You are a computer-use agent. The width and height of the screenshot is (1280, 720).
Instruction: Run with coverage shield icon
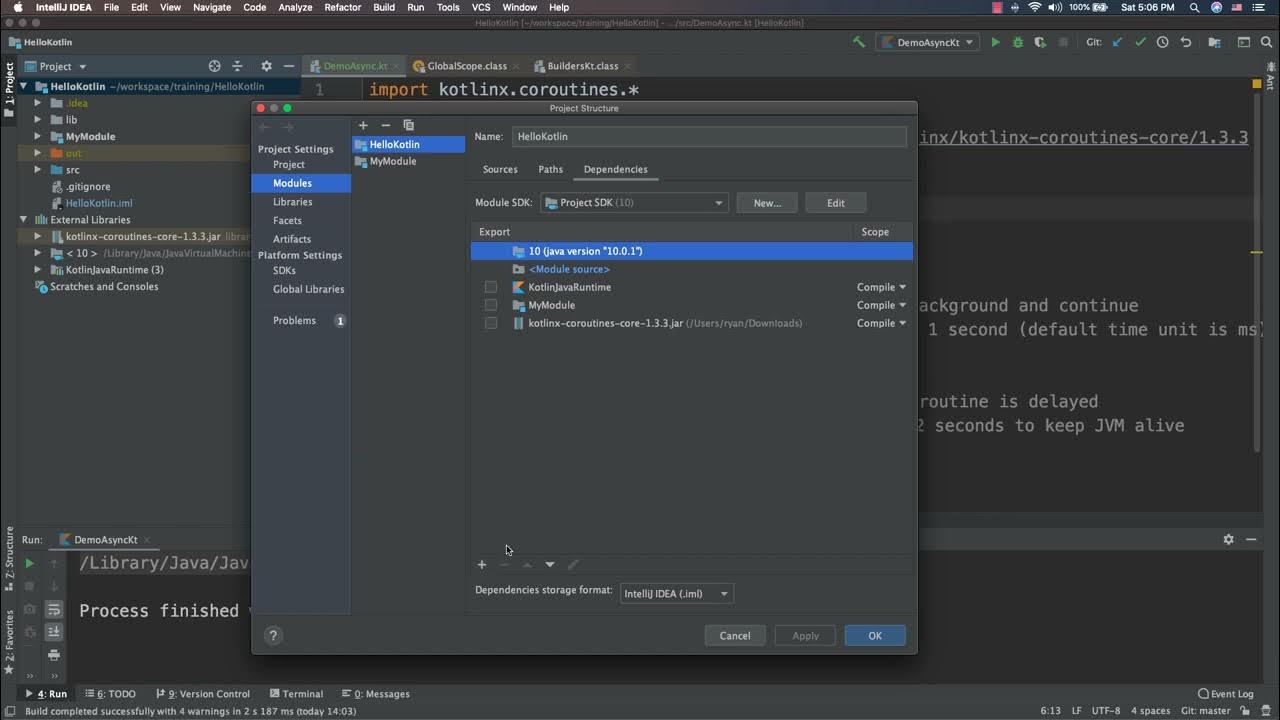coord(1040,42)
